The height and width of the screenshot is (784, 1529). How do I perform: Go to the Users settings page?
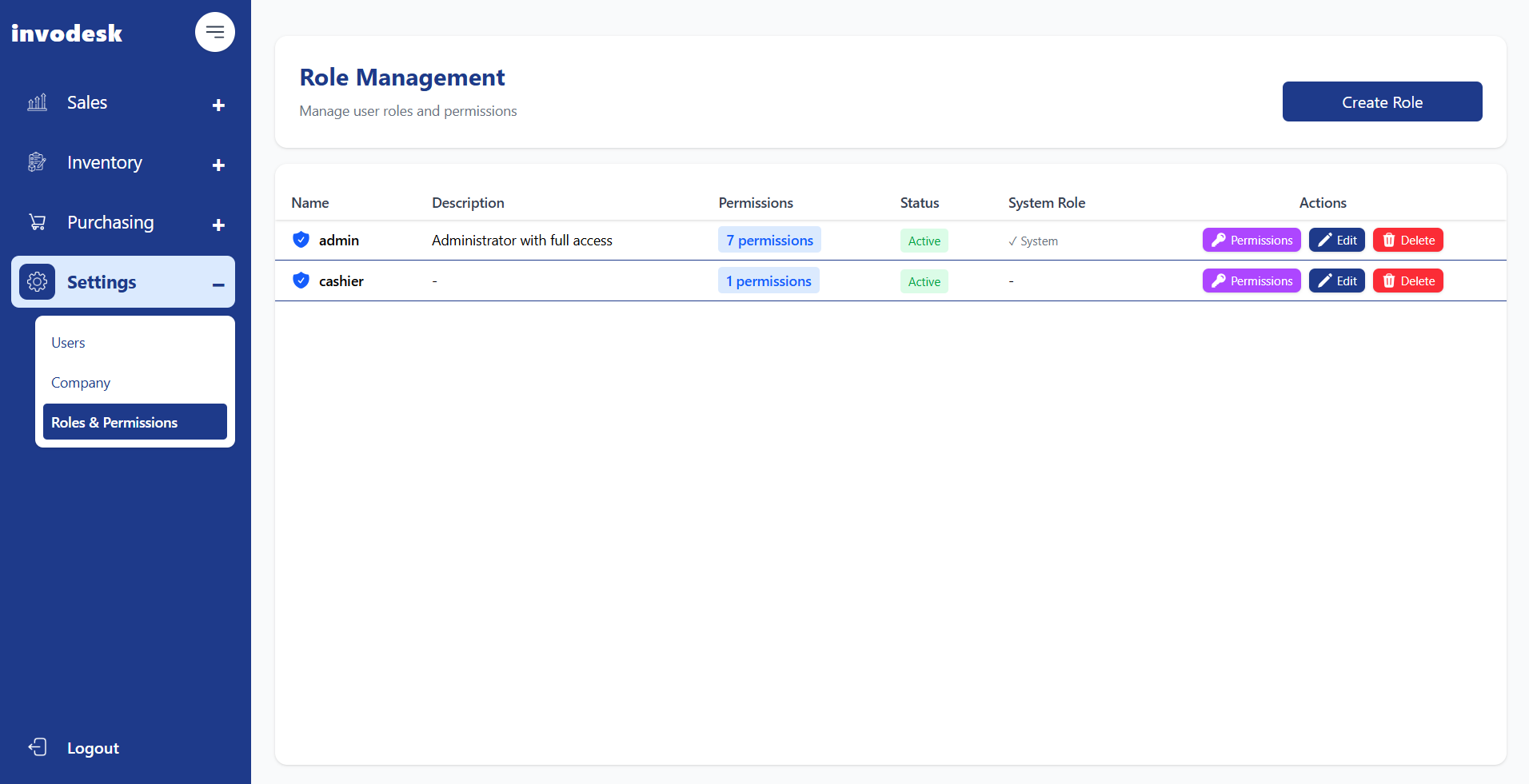point(68,342)
